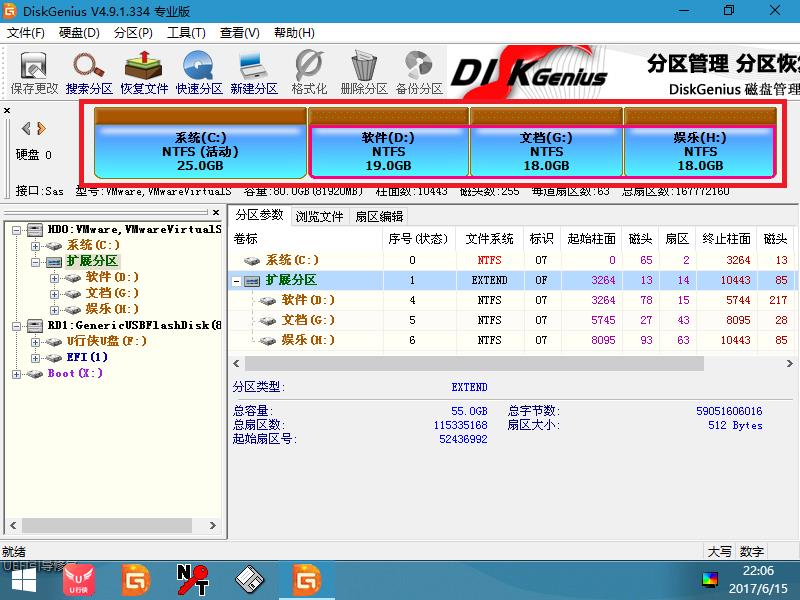This screenshot has width=800, height=600.
Task: Create a new partition with 新建分区 icon
Action: tap(253, 70)
